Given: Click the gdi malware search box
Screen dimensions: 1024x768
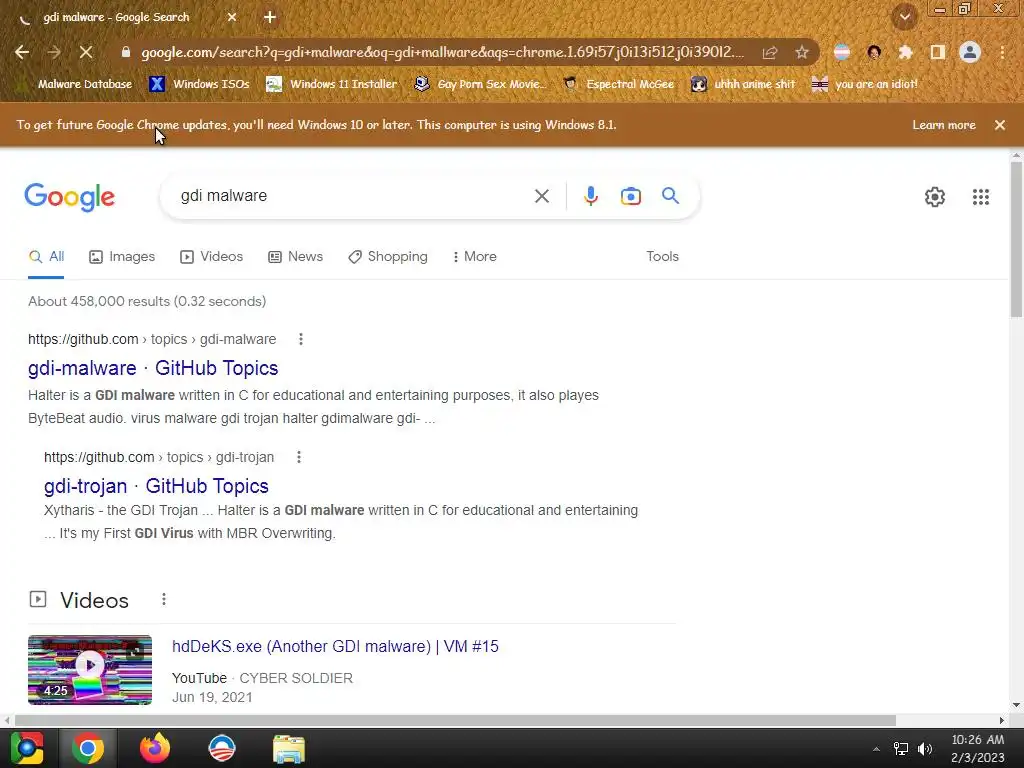Looking at the screenshot, I should tap(353, 196).
